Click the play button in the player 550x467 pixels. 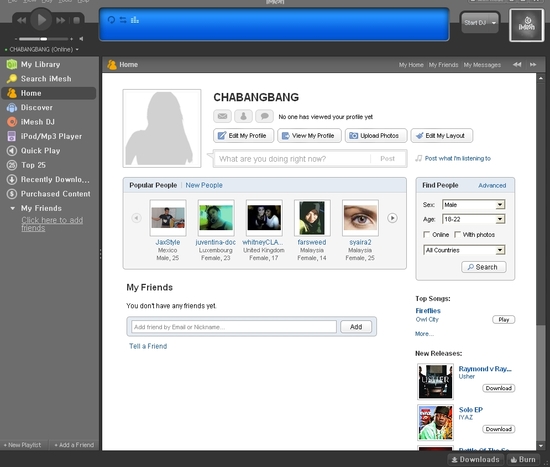[x=41, y=20]
